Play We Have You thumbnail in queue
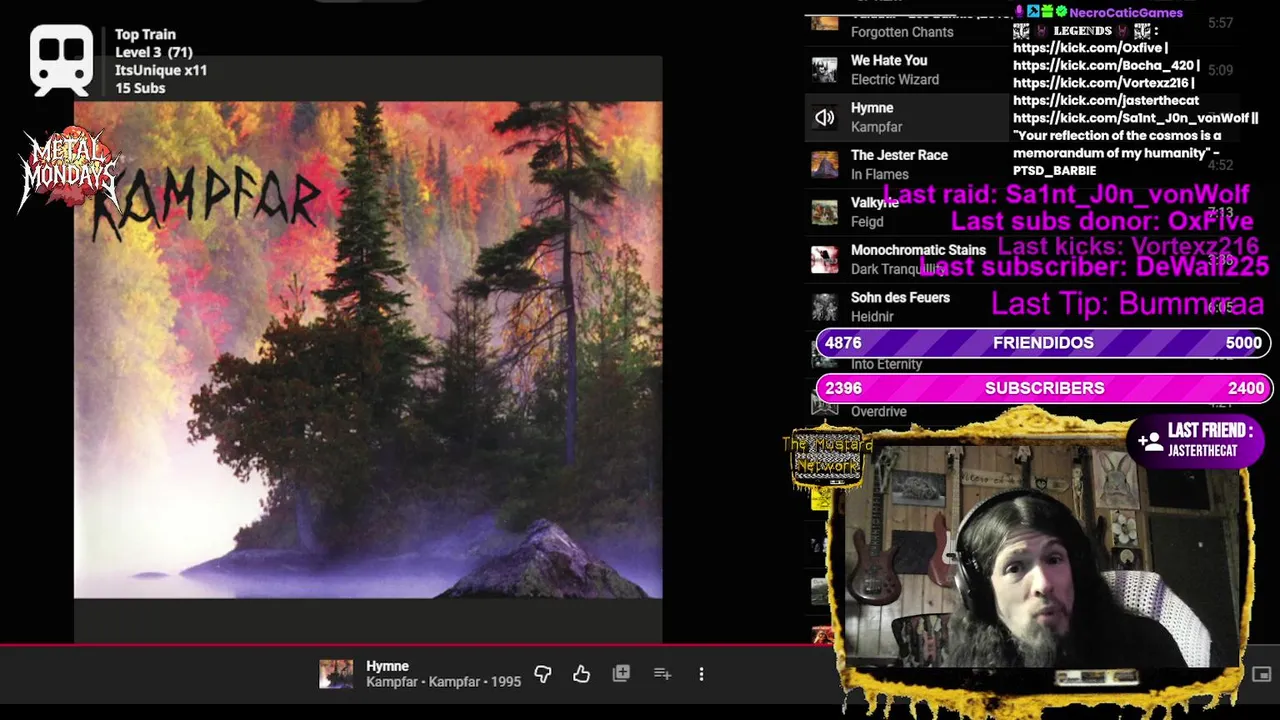 click(824, 69)
